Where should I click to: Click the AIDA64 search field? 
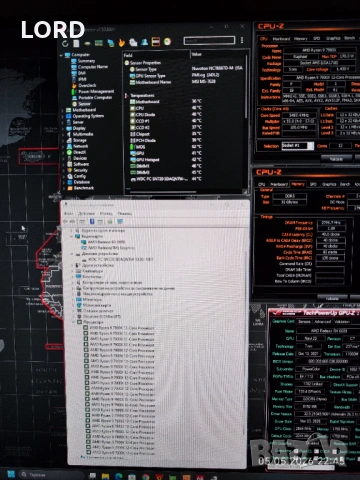209,41
